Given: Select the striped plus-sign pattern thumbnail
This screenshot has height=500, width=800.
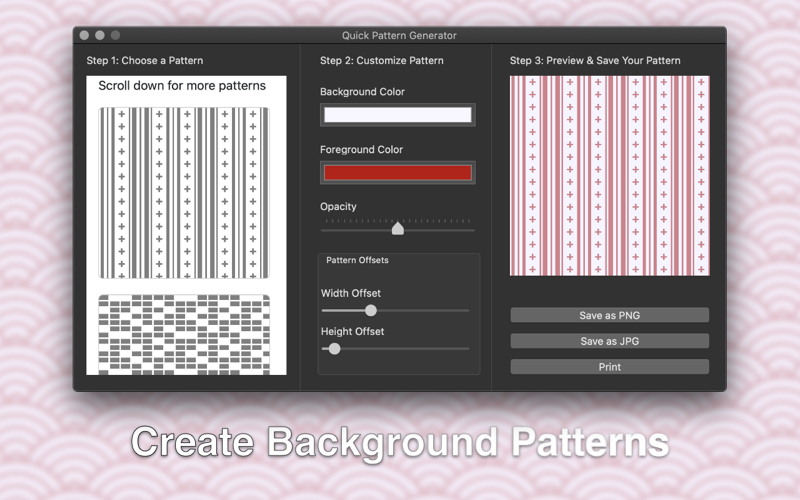Looking at the screenshot, I should coord(184,193).
